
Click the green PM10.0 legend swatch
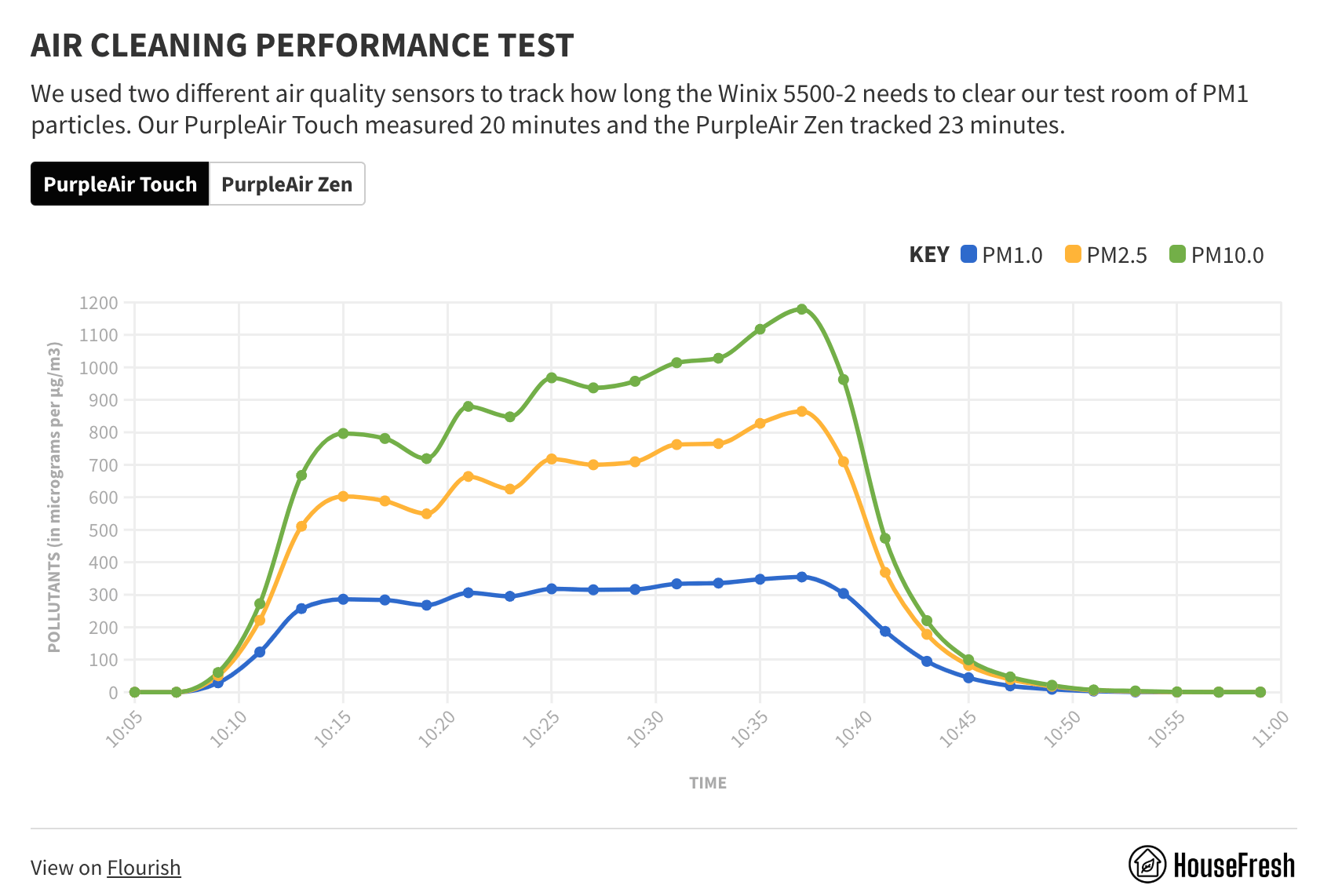[1178, 254]
